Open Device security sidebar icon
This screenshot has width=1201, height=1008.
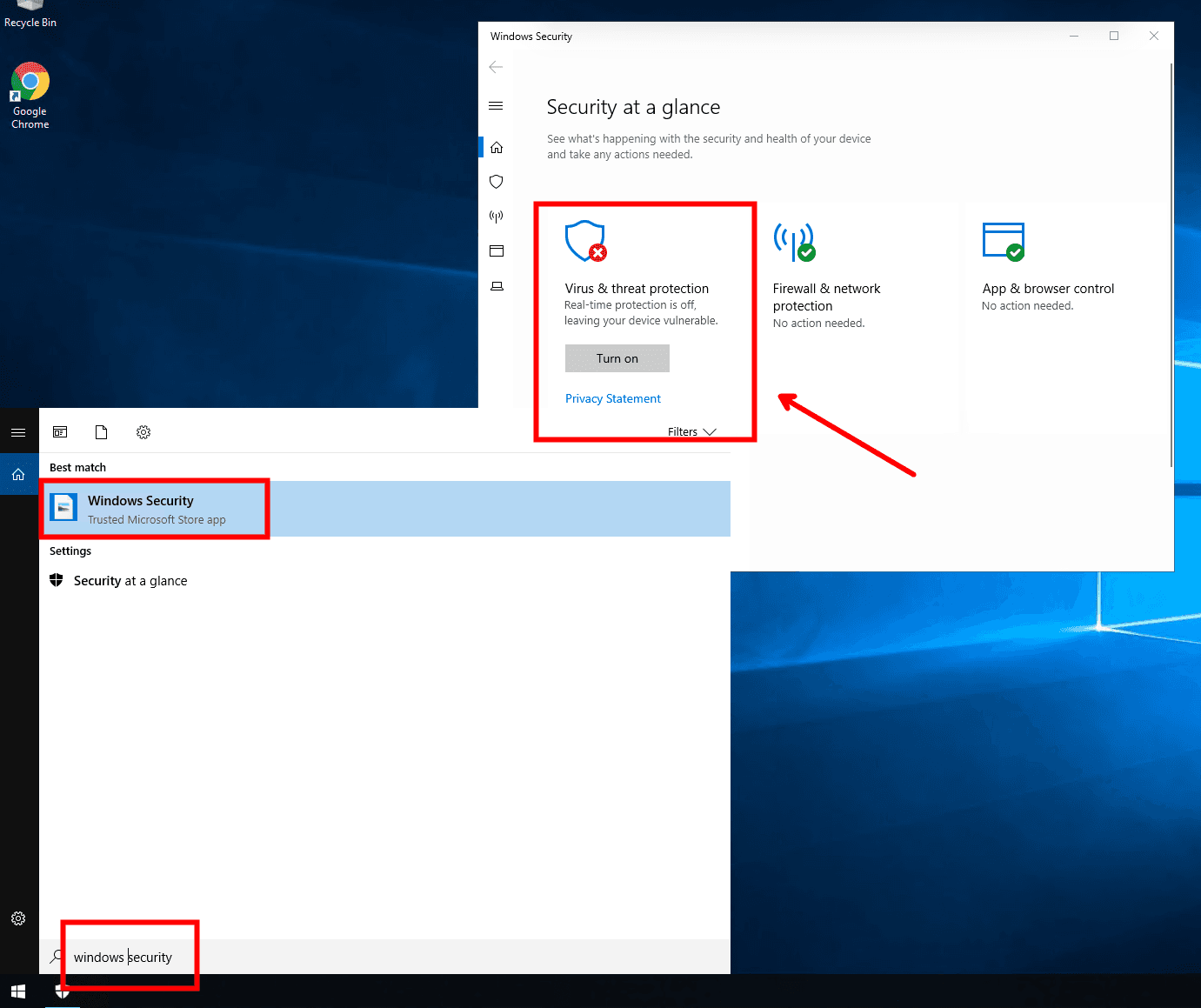(497, 286)
